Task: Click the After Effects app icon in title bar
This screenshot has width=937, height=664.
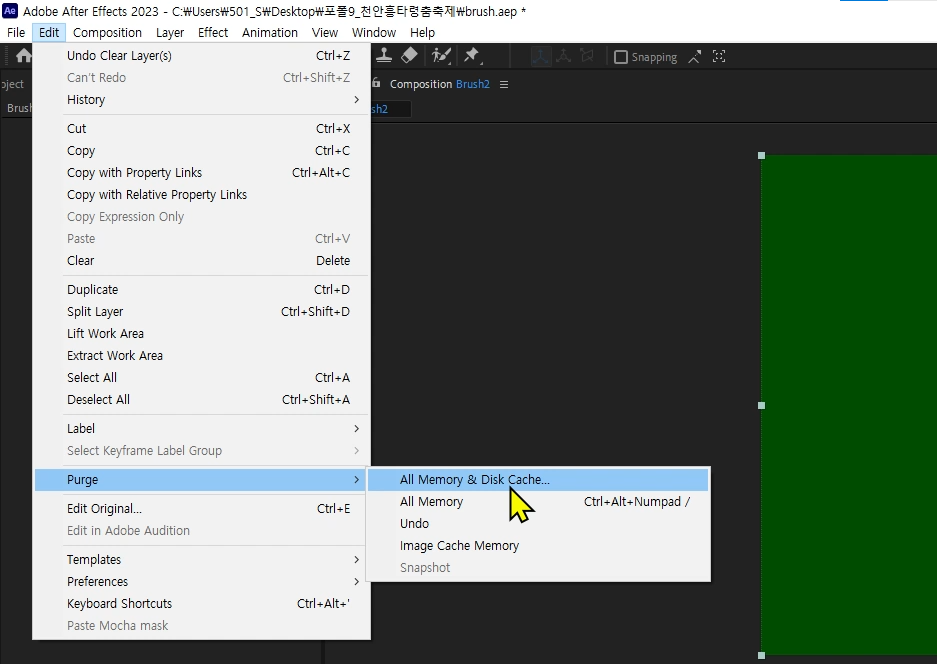Action: point(10,10)
